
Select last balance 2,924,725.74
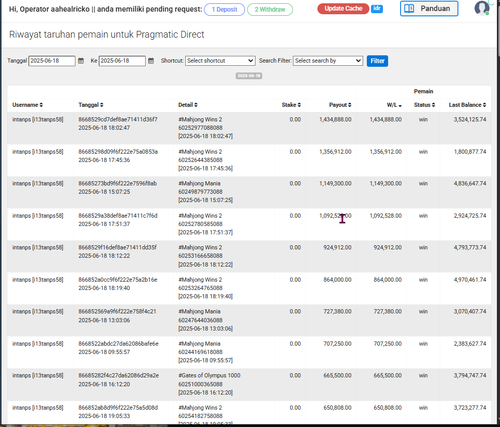point(470,216)
